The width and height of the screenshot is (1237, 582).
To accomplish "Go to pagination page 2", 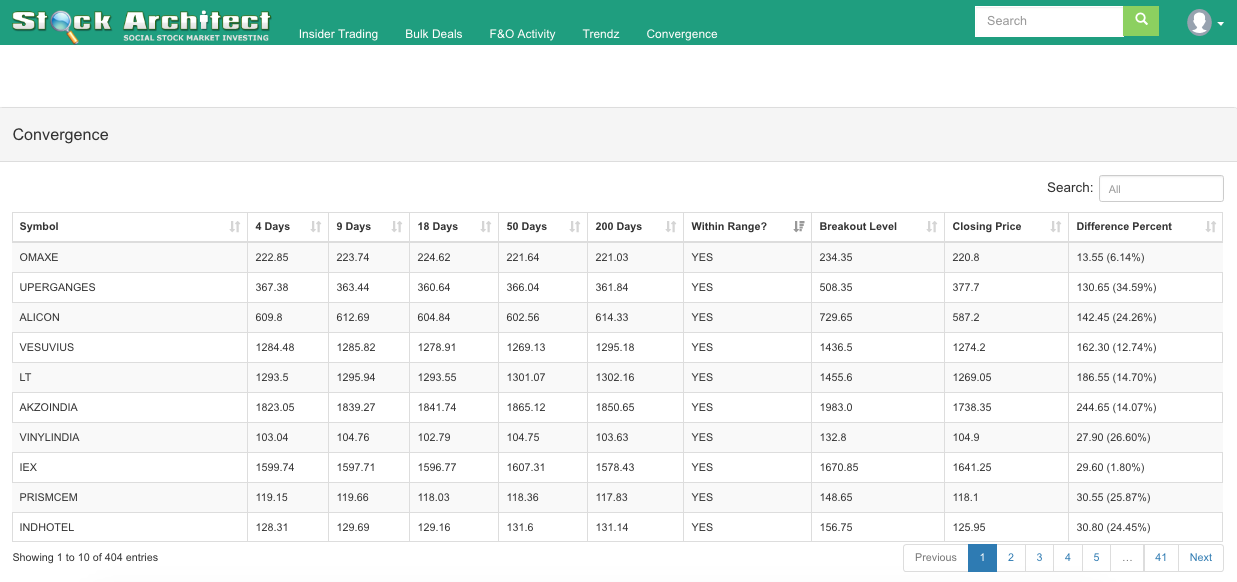I will pyautogui.click(x=1011, y=558).
